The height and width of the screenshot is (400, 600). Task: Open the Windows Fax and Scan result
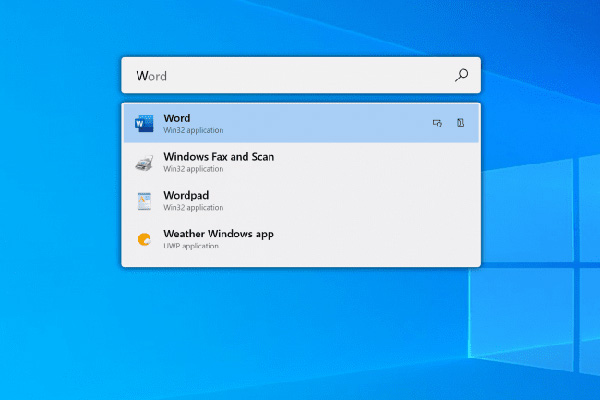[301, 162]
